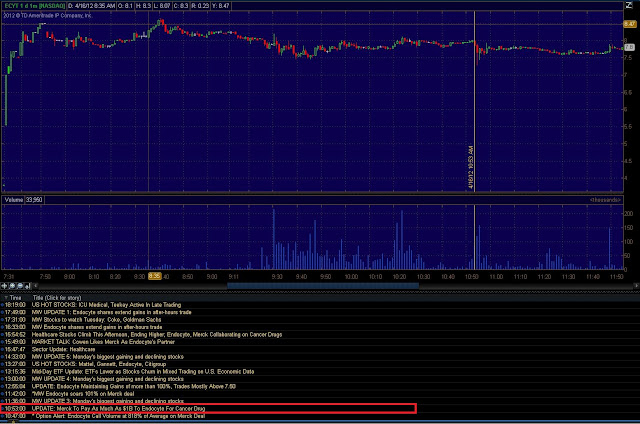This screenshot has height=424, width=640.
Task: Click the zoom in magnifier icon
Action: pyautogui.click(x=12, y=286)
